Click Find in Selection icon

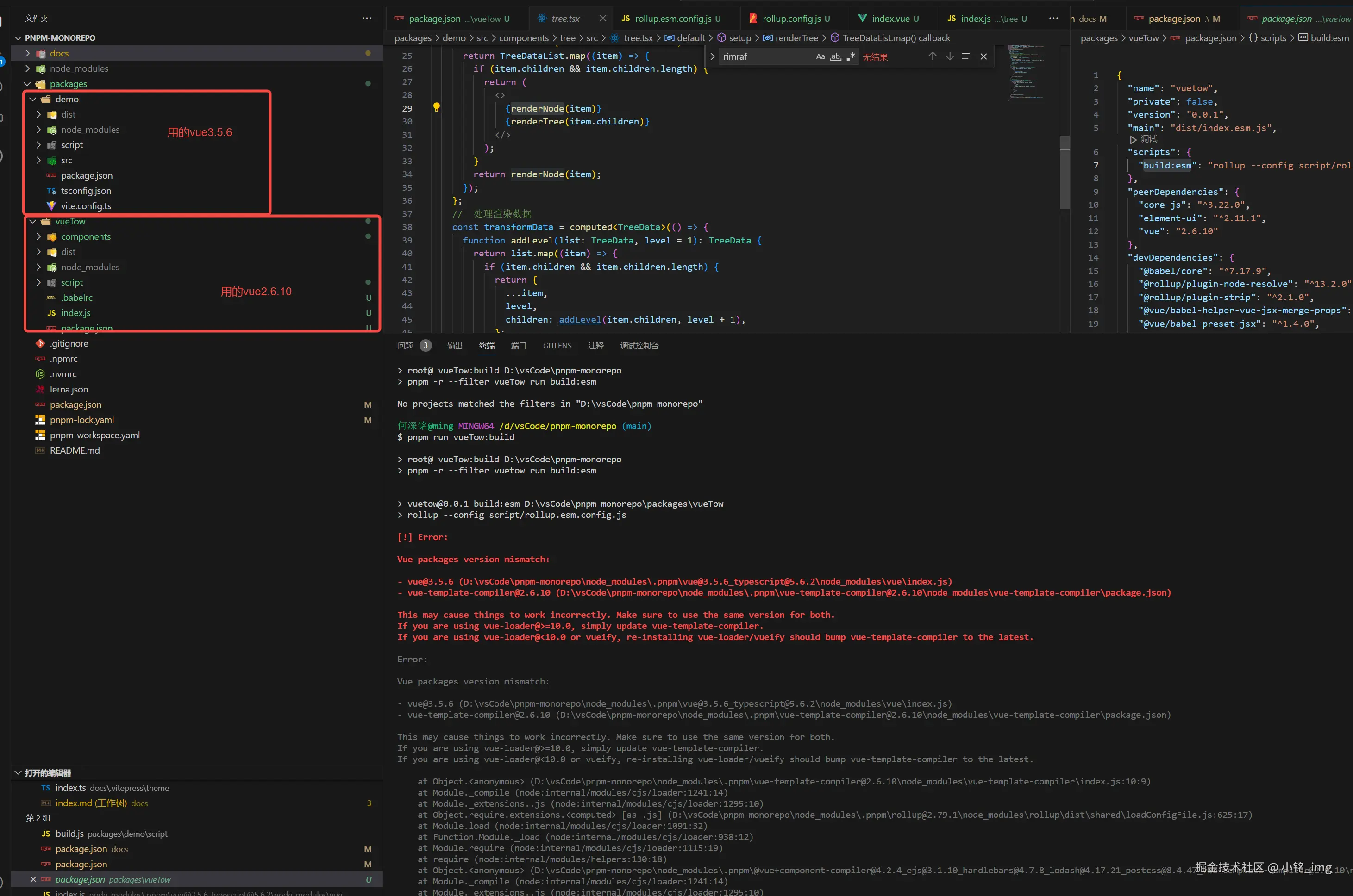[966, 56]
